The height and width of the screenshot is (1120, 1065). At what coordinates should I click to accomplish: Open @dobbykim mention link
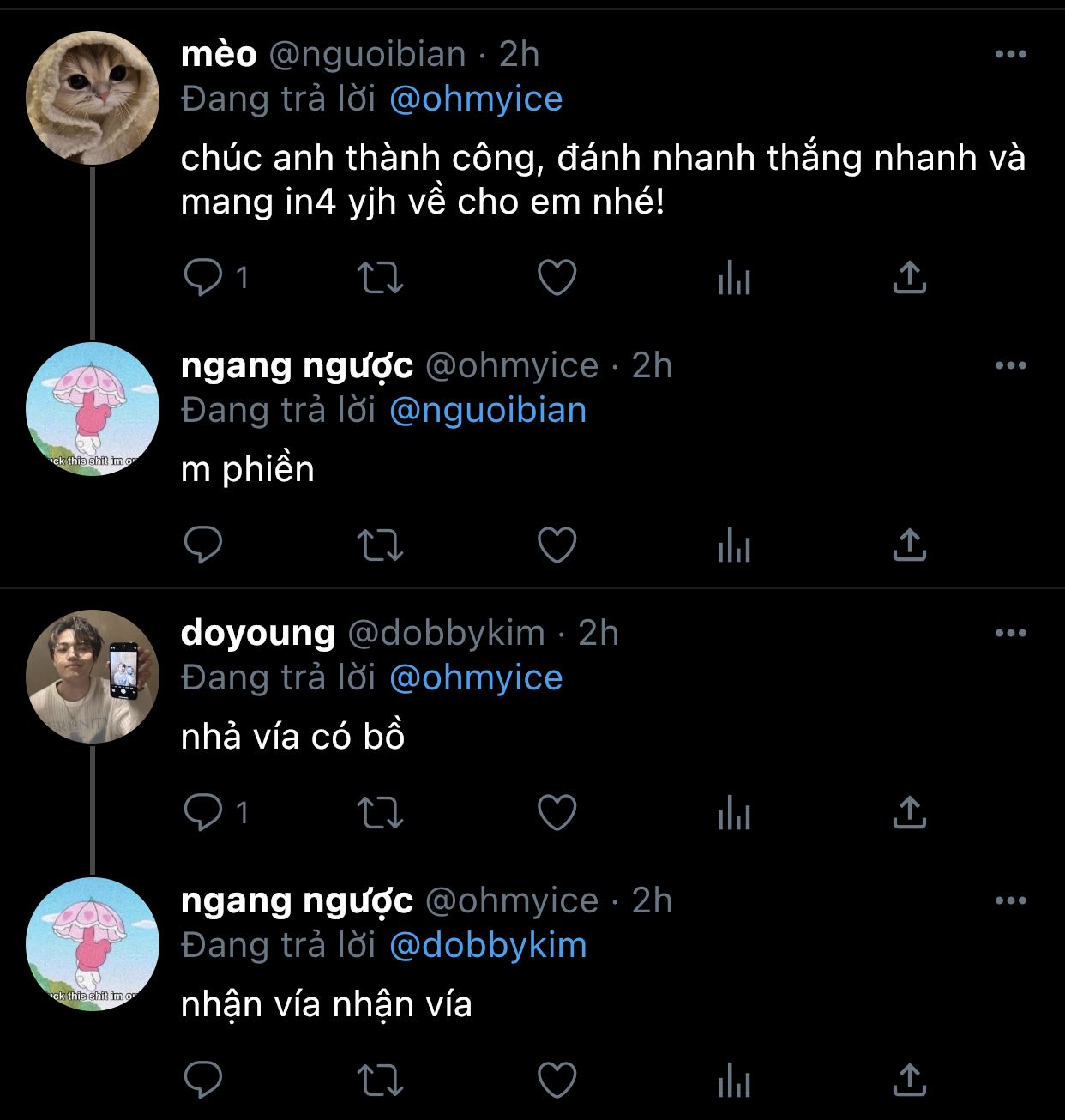488,945
